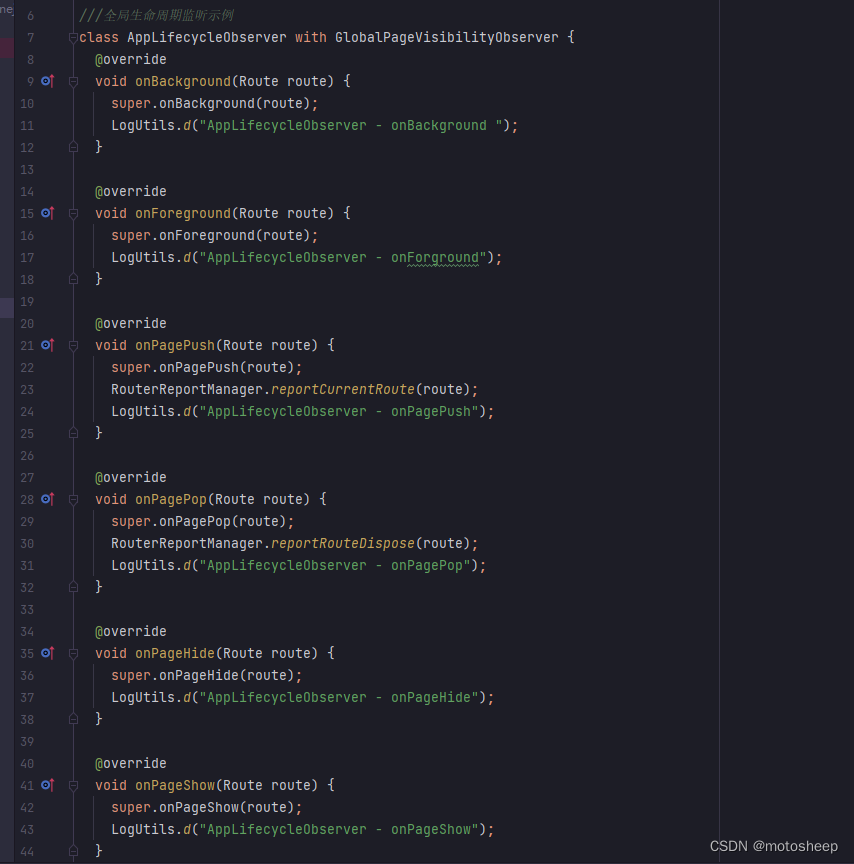854x864 pixels.
Task: Collapse the onPagePush method fold
Action: click(x=73, y=345)
